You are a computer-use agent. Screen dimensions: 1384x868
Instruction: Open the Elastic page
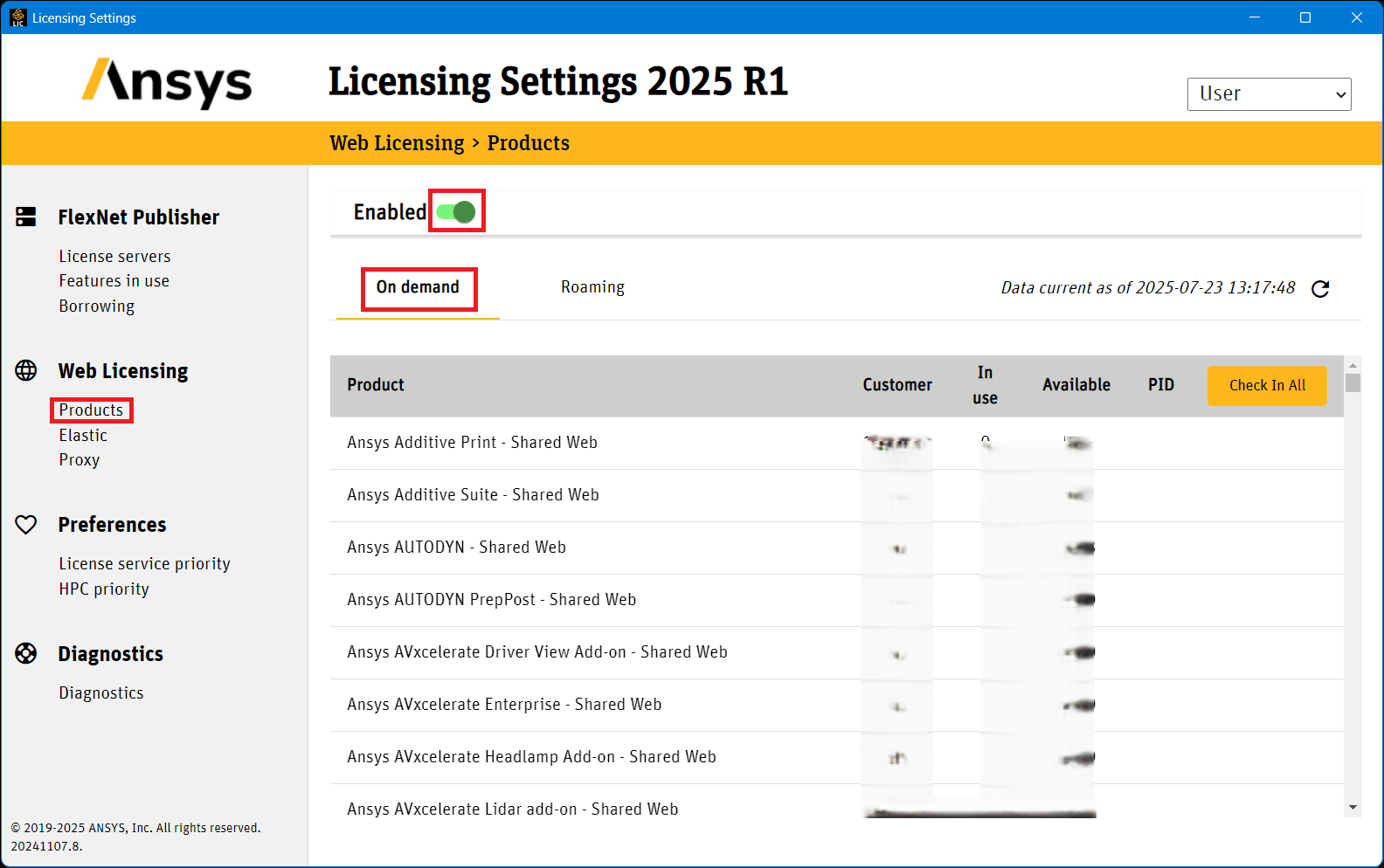click(83, 435)
